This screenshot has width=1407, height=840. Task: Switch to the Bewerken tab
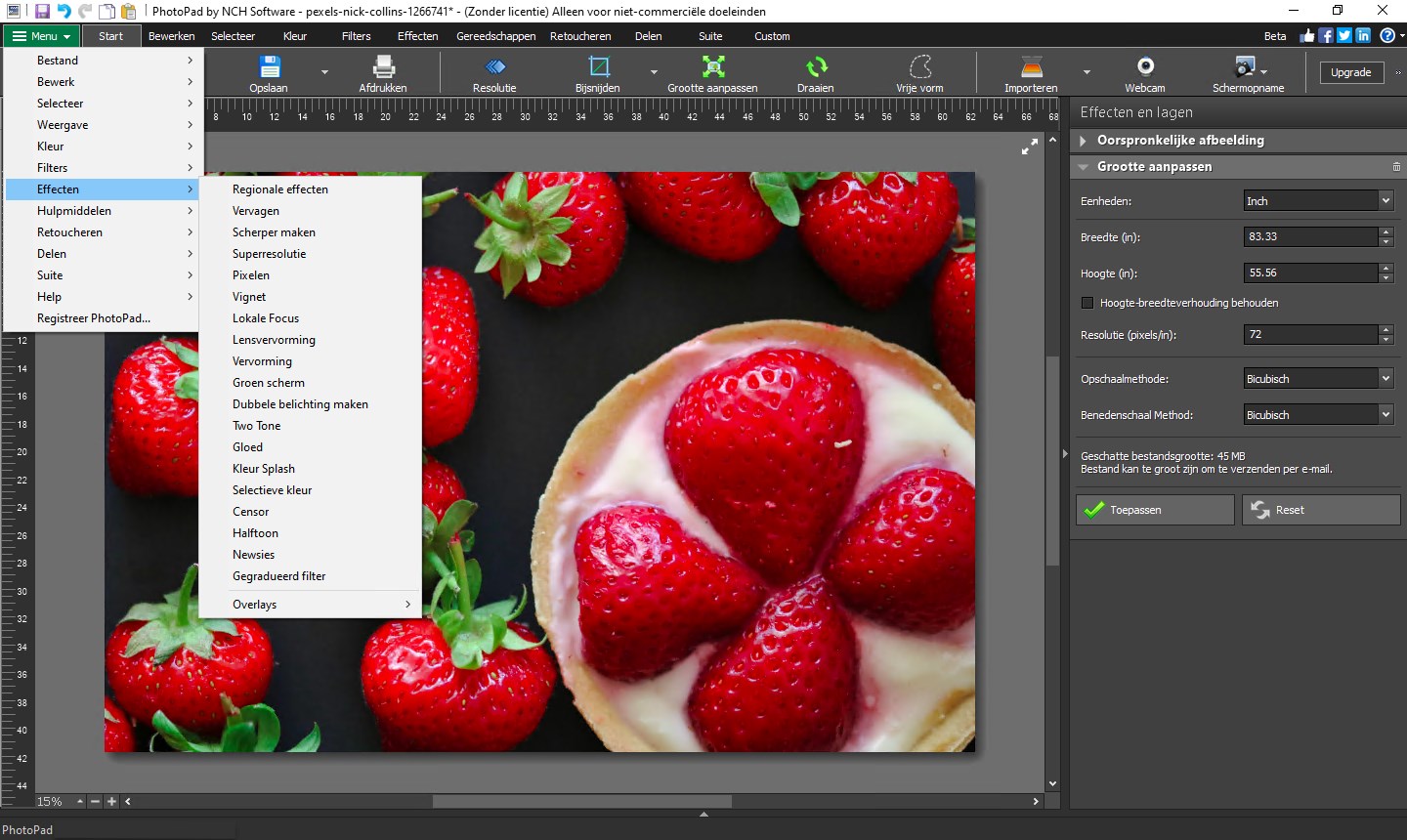click(171, 36)
